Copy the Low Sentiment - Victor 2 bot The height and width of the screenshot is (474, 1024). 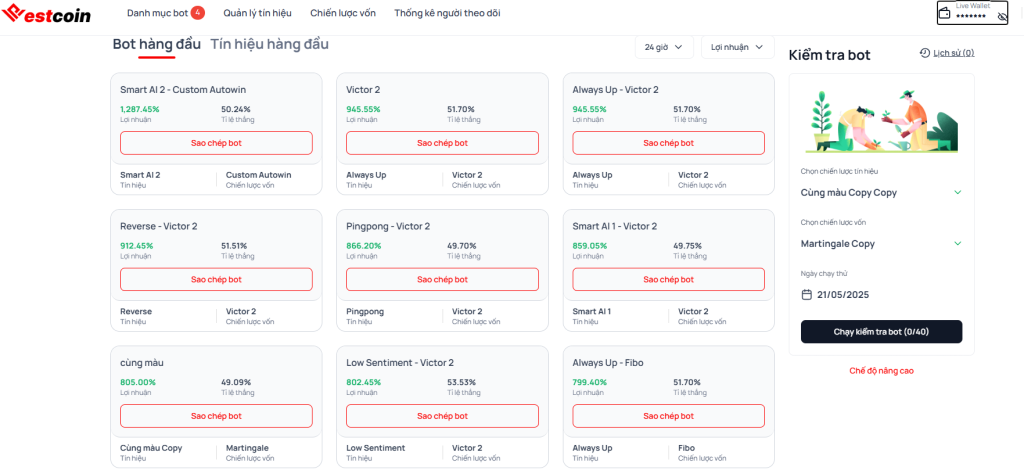click(x=442, y=416)
